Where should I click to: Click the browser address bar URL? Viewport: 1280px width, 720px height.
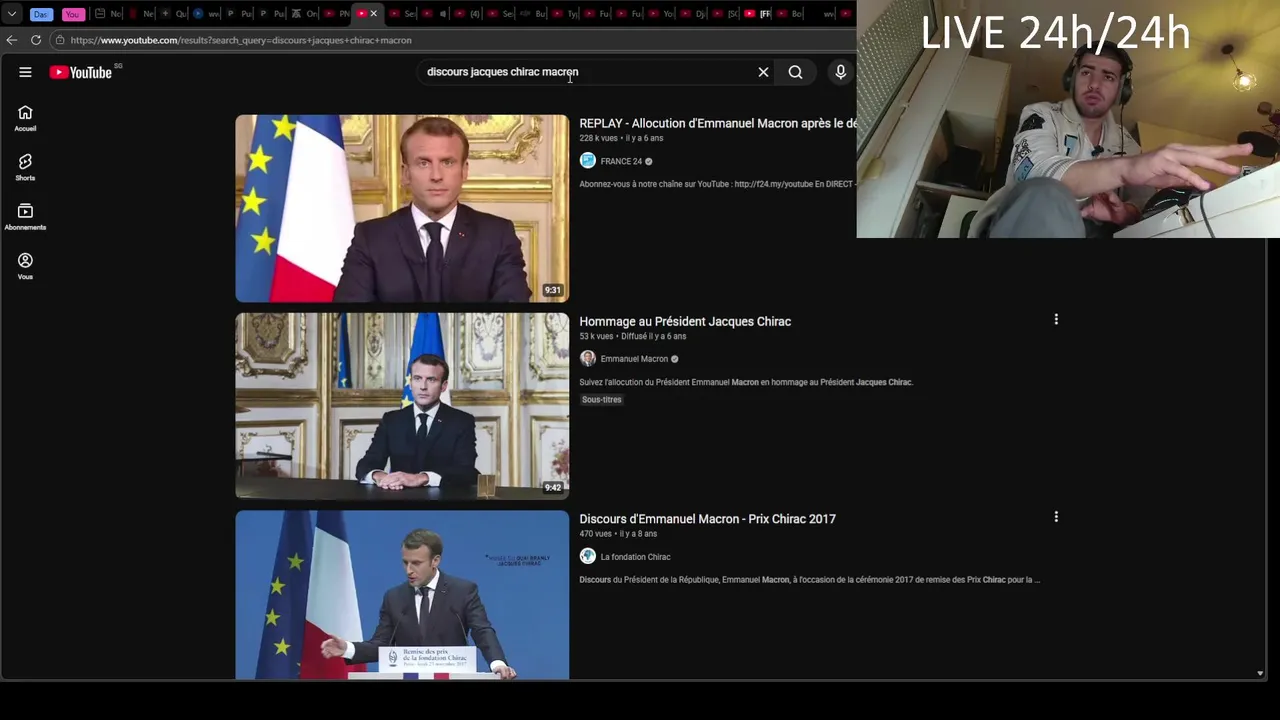240,40
